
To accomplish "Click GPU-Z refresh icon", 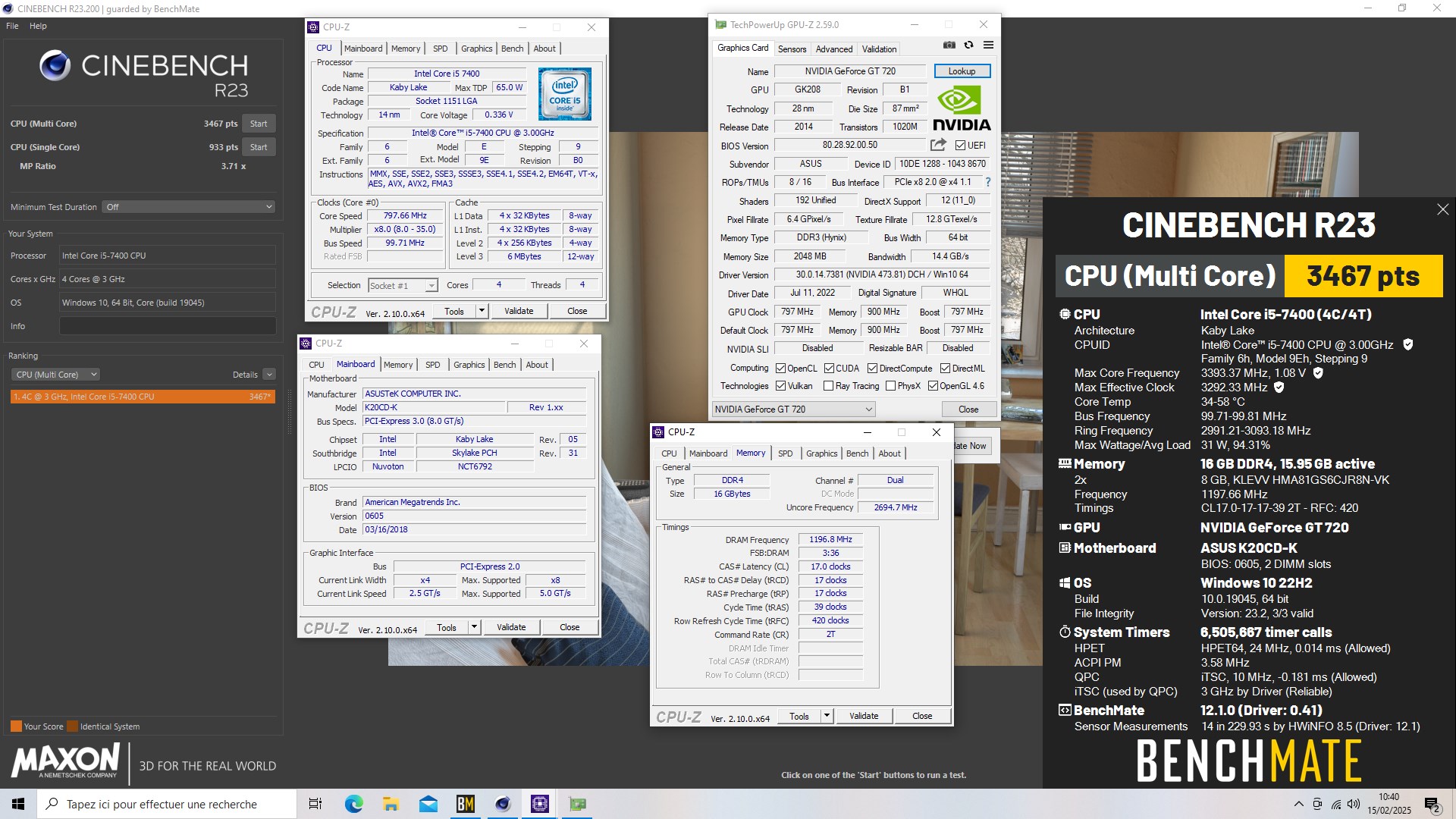I will (x=968, y=45).
